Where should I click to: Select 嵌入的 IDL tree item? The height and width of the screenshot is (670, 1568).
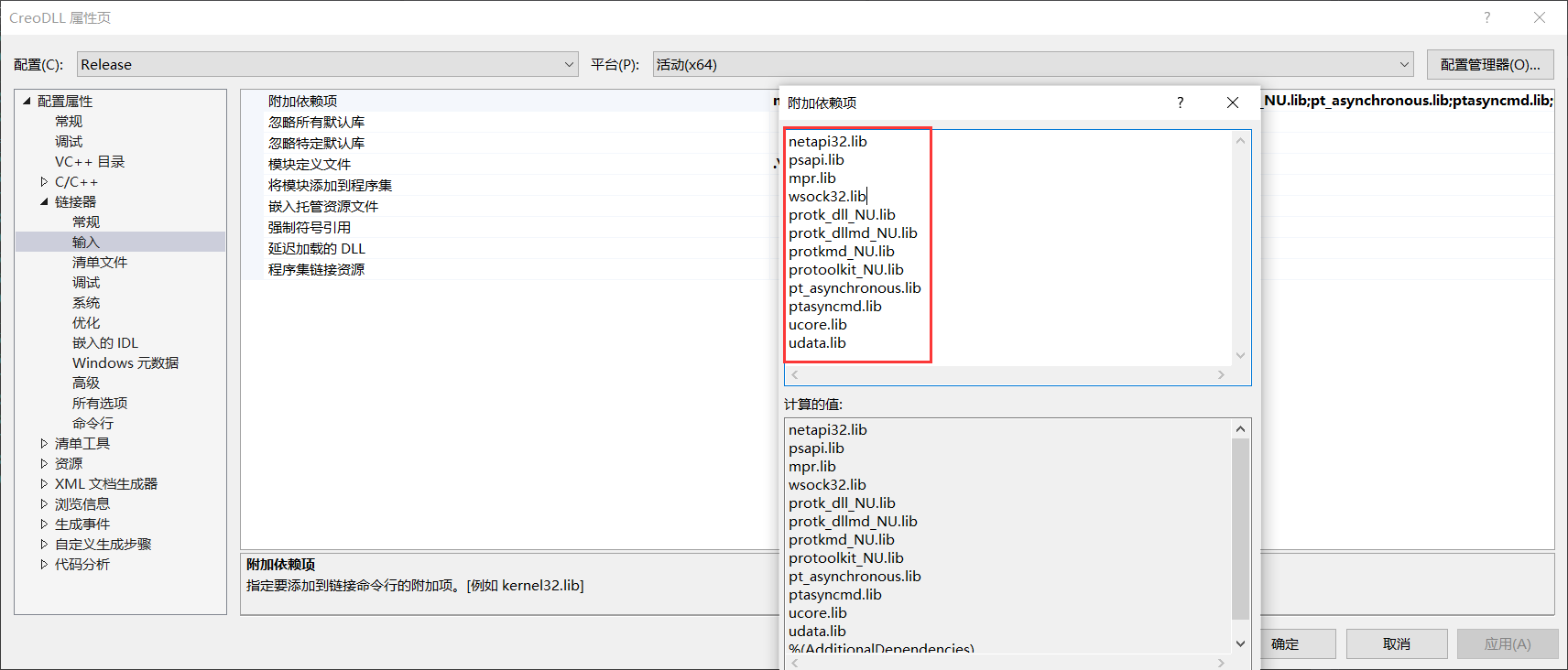click(105, 342)
